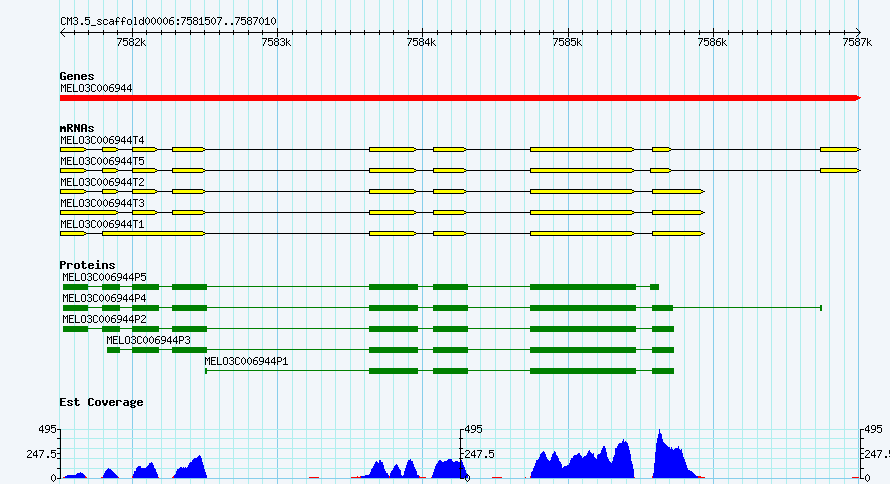Click the CM3.5_scaffold00006:7581507..7587010 coordinate label
Screen dimensions: 890x484
168,22
